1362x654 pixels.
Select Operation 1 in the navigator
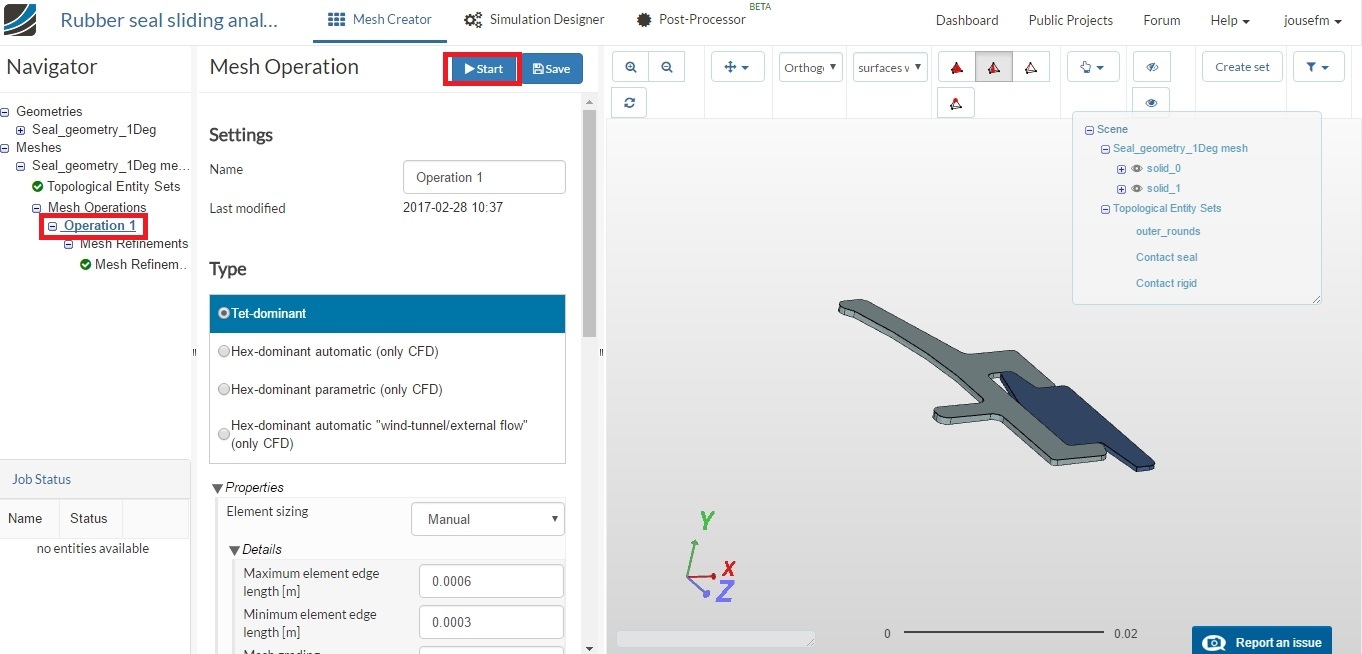(99, 226)
